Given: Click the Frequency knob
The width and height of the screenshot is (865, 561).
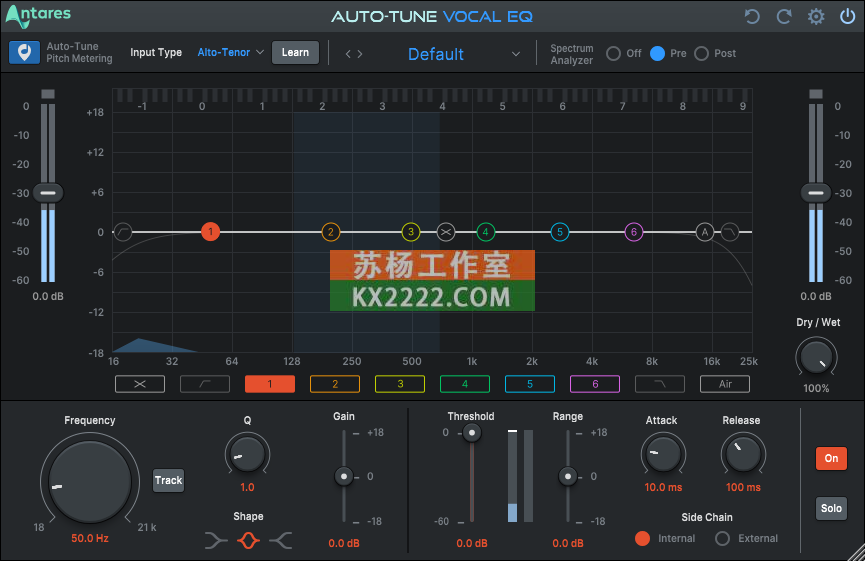Looking at the screenshot, I should (89, 482).
